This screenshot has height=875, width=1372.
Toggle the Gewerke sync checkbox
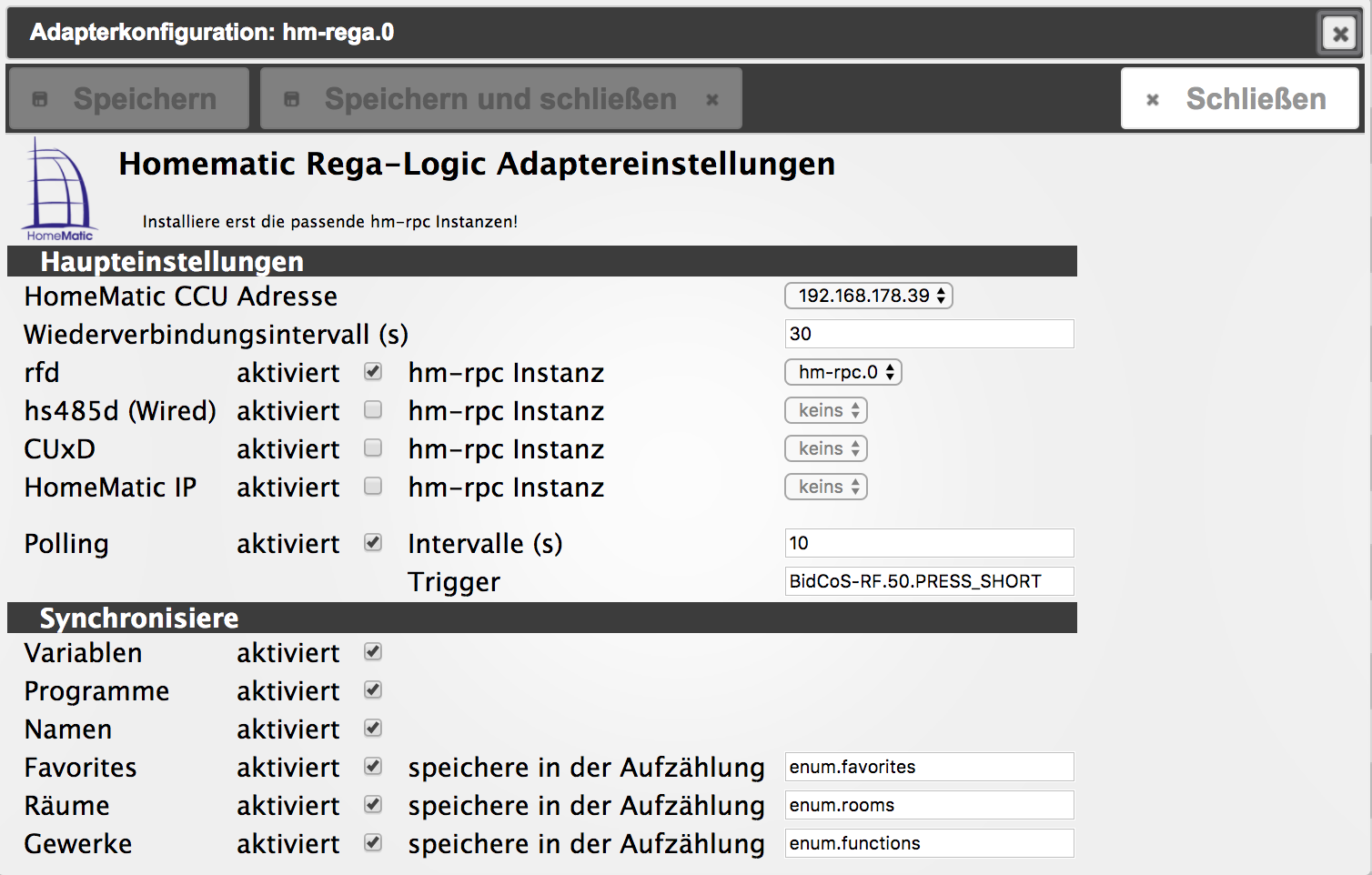[x=373, y=842]
